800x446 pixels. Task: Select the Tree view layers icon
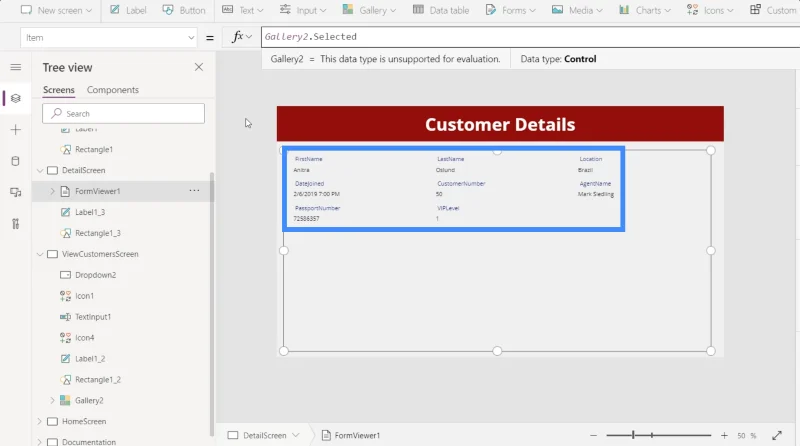click(16, 98)
